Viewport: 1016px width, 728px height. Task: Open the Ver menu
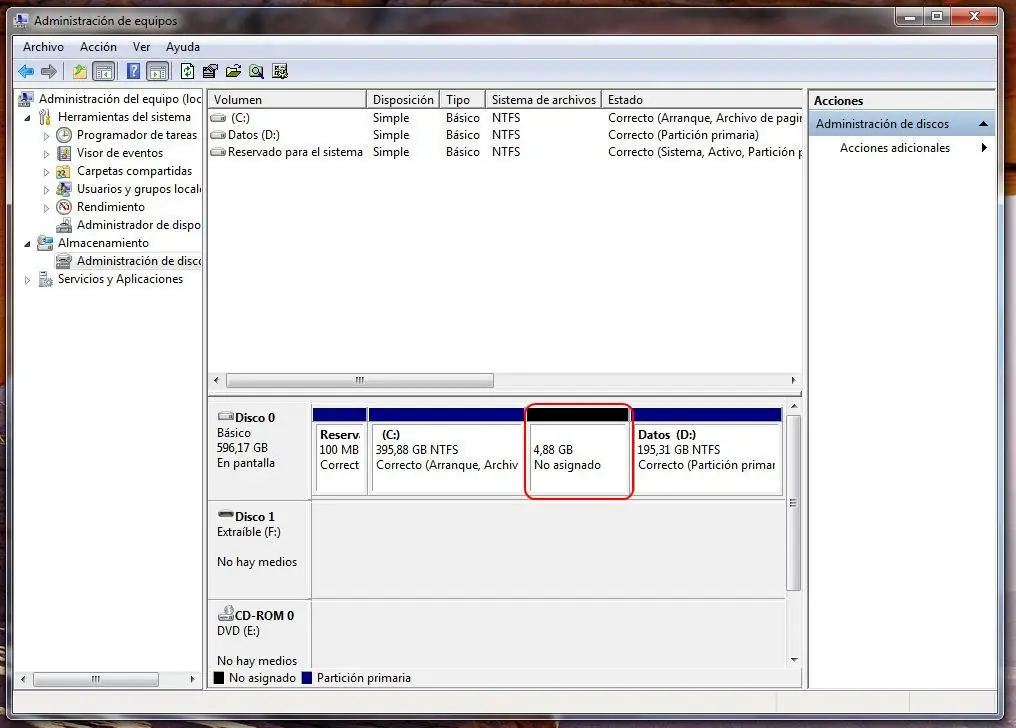click(142, 47)
